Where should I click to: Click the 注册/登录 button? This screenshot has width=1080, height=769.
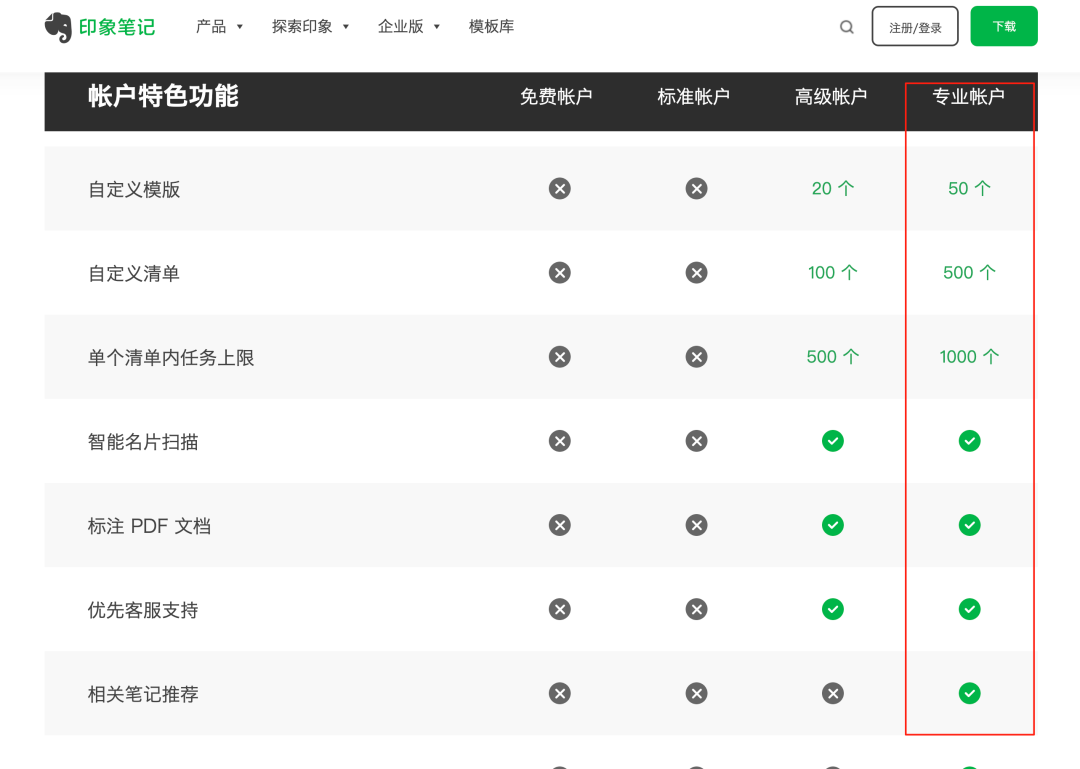[x=915, y=27]
